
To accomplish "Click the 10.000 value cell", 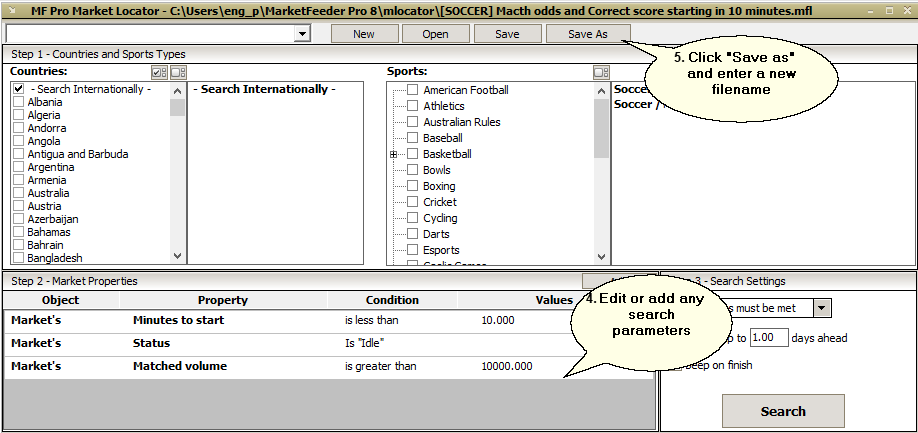I will pos(498,321).
